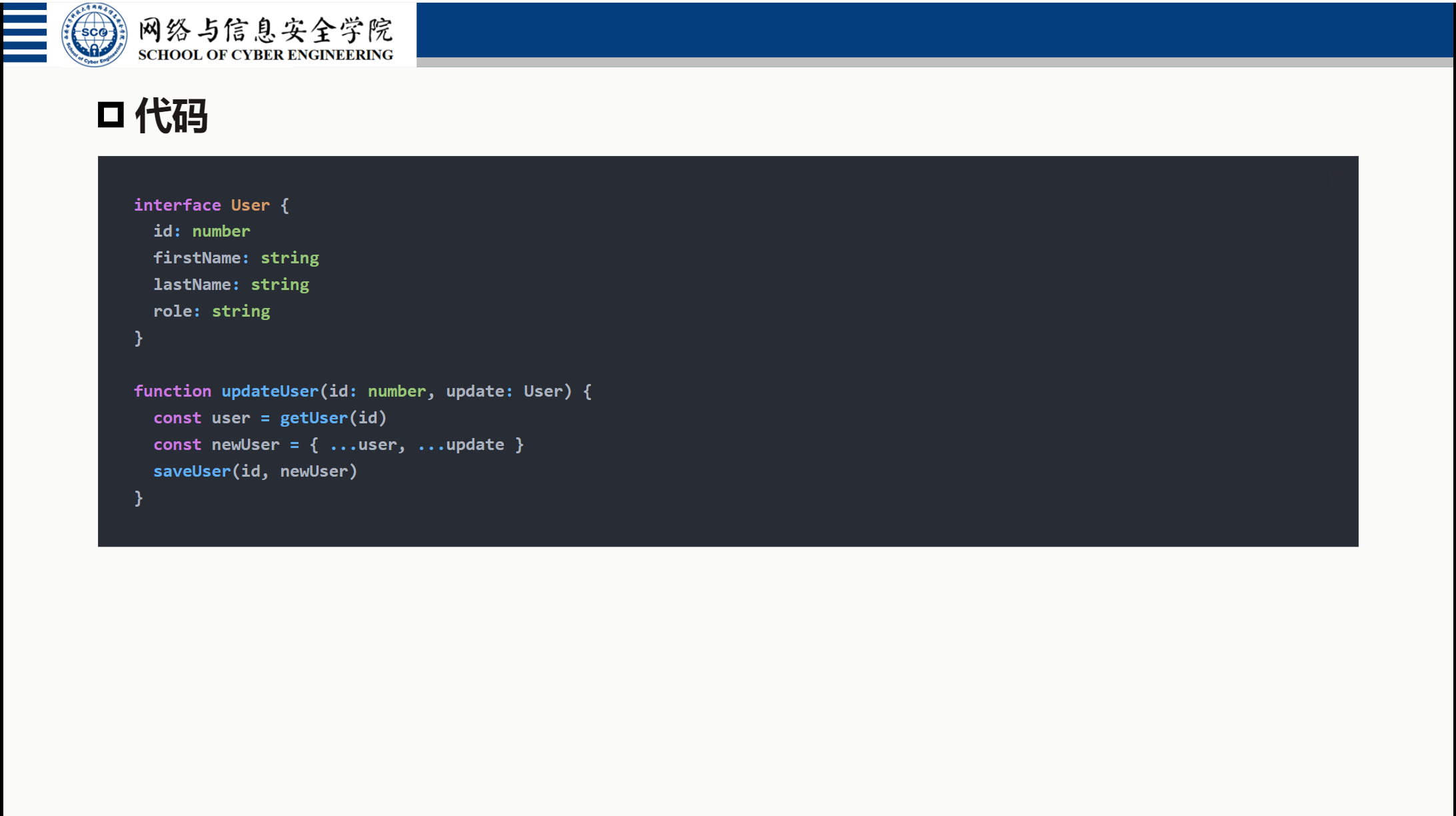
Task: Click the 'firstName: string' line
Action: coord(236,258)
